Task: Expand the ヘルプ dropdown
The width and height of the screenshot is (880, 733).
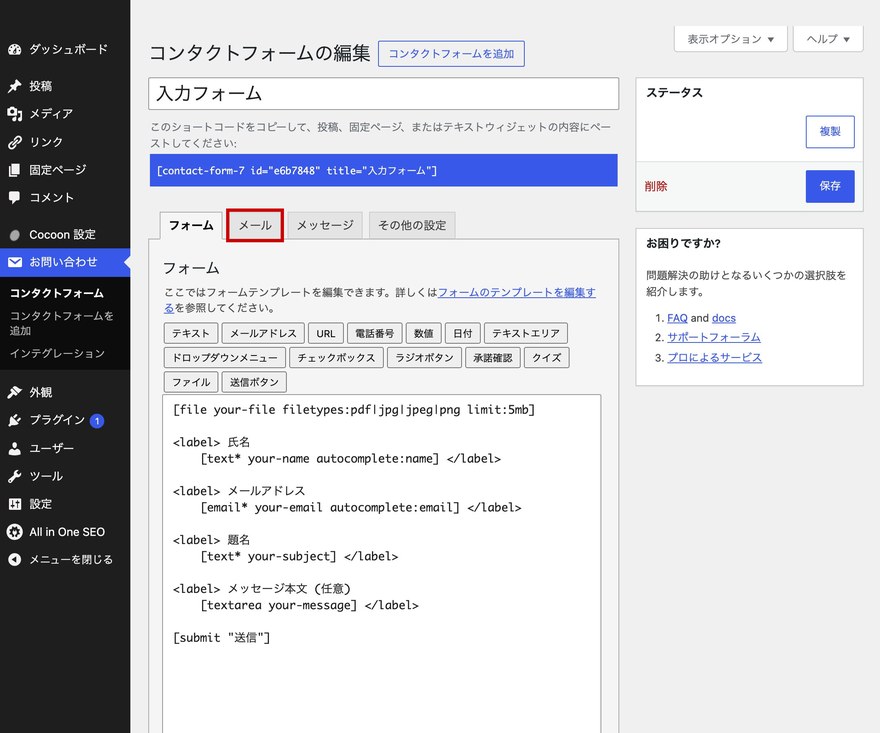Action: (828, 39)
